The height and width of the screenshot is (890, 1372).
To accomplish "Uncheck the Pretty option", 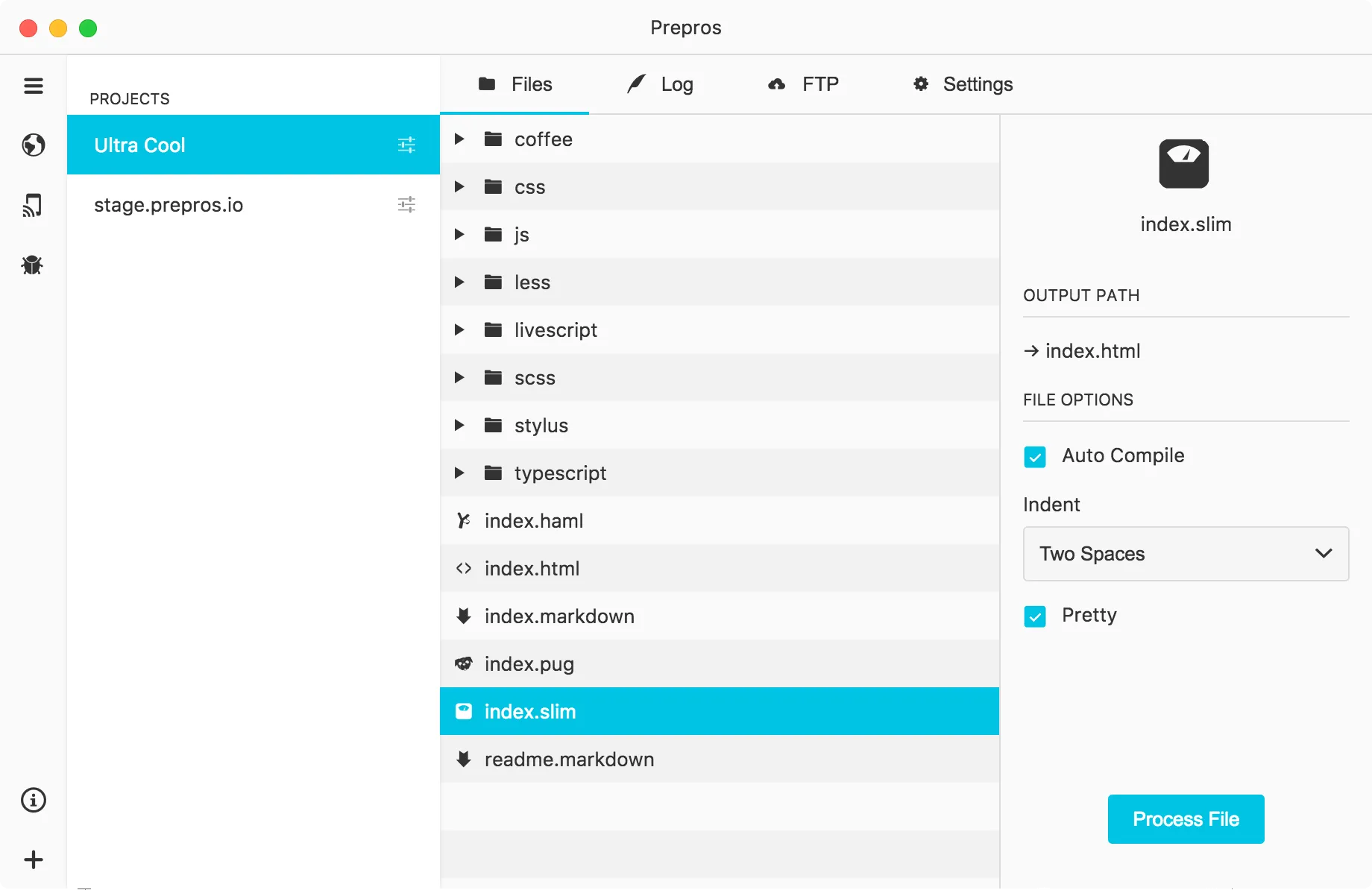I will coord(1035,616).
